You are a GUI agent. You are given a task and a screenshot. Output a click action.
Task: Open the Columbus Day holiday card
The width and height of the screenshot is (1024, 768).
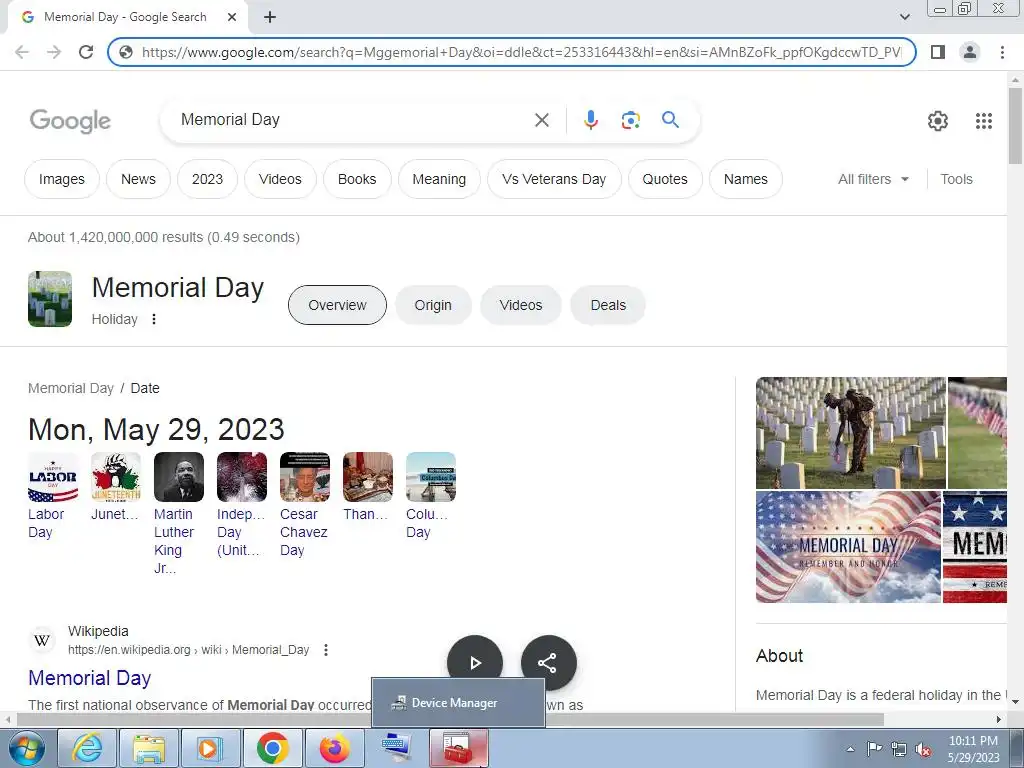tap(430, 496)
